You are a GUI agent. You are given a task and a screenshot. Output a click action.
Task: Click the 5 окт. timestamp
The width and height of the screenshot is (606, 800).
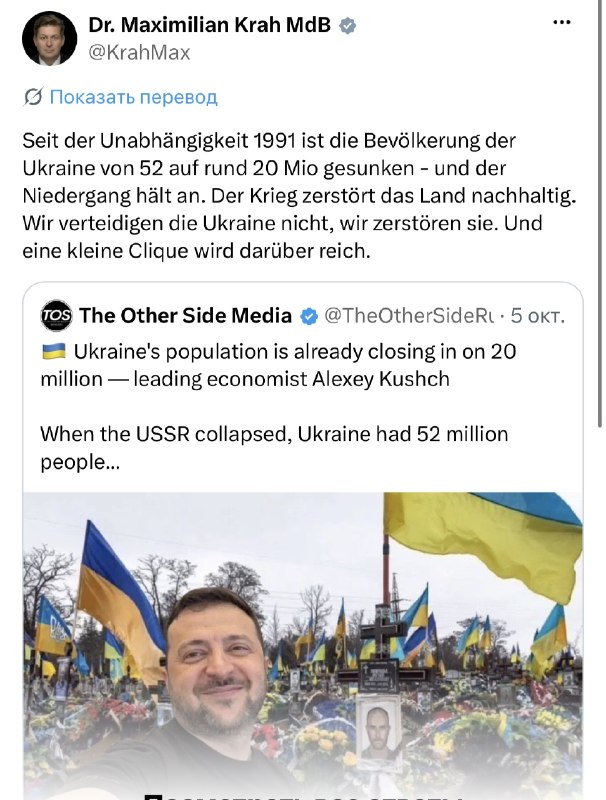tap(538, 316)
